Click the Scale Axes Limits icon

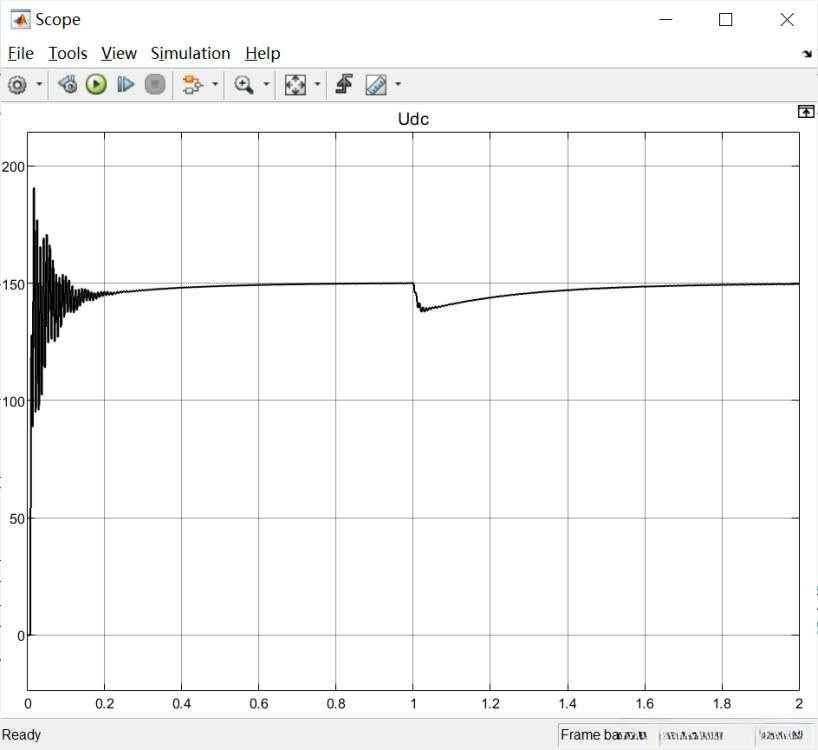295,84
